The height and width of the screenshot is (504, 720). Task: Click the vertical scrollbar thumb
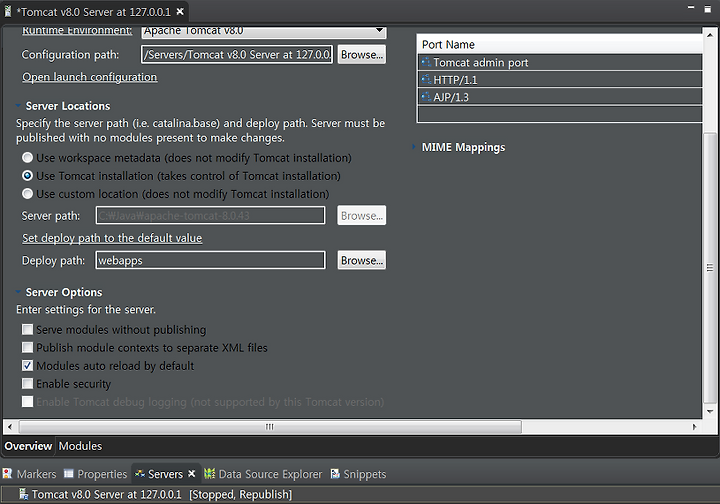pos(710,267)
